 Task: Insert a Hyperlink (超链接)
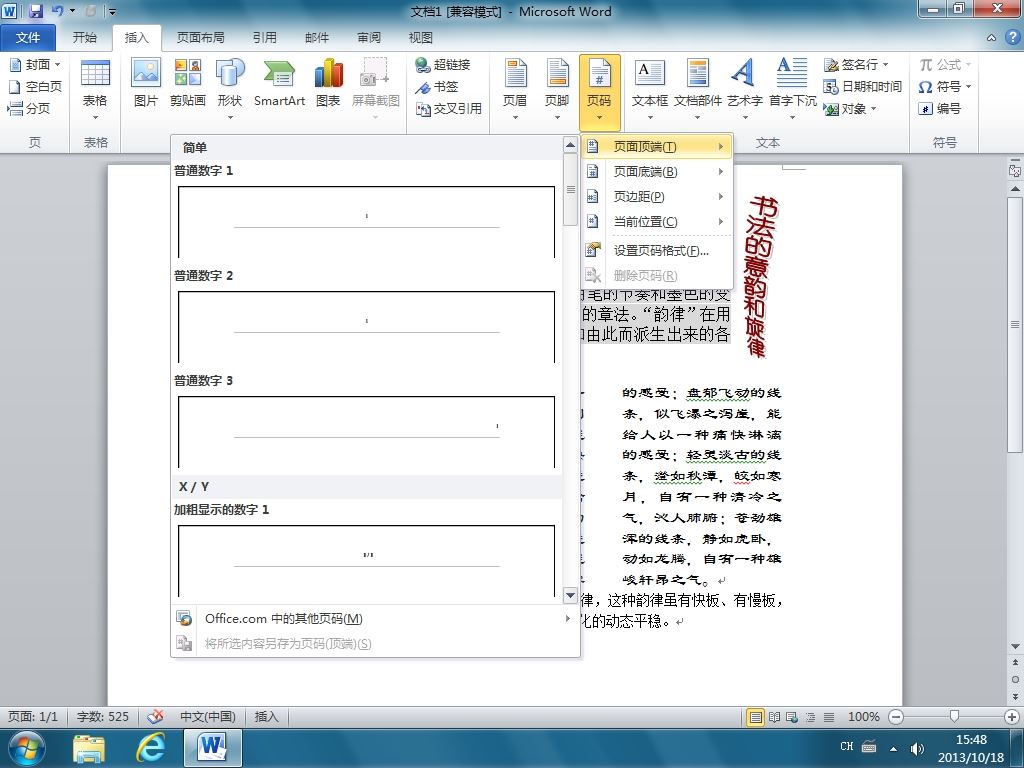coord(443,64)
